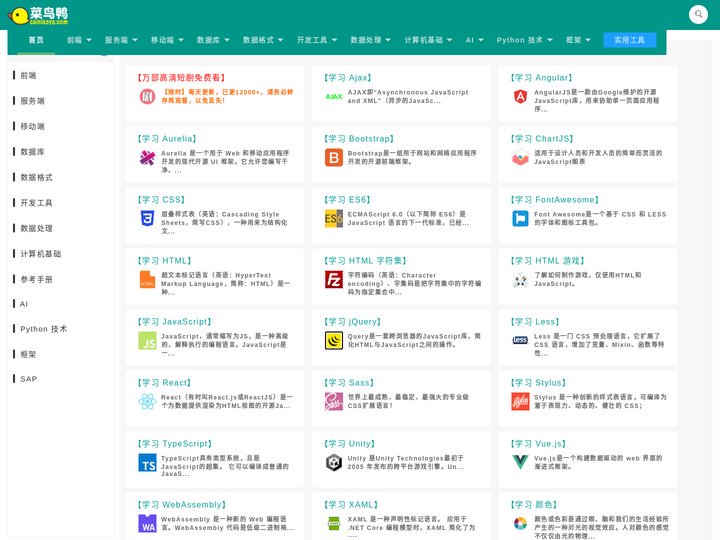
Task: Select Python 技术 in the left sidebar
Action: coord(43,329)
